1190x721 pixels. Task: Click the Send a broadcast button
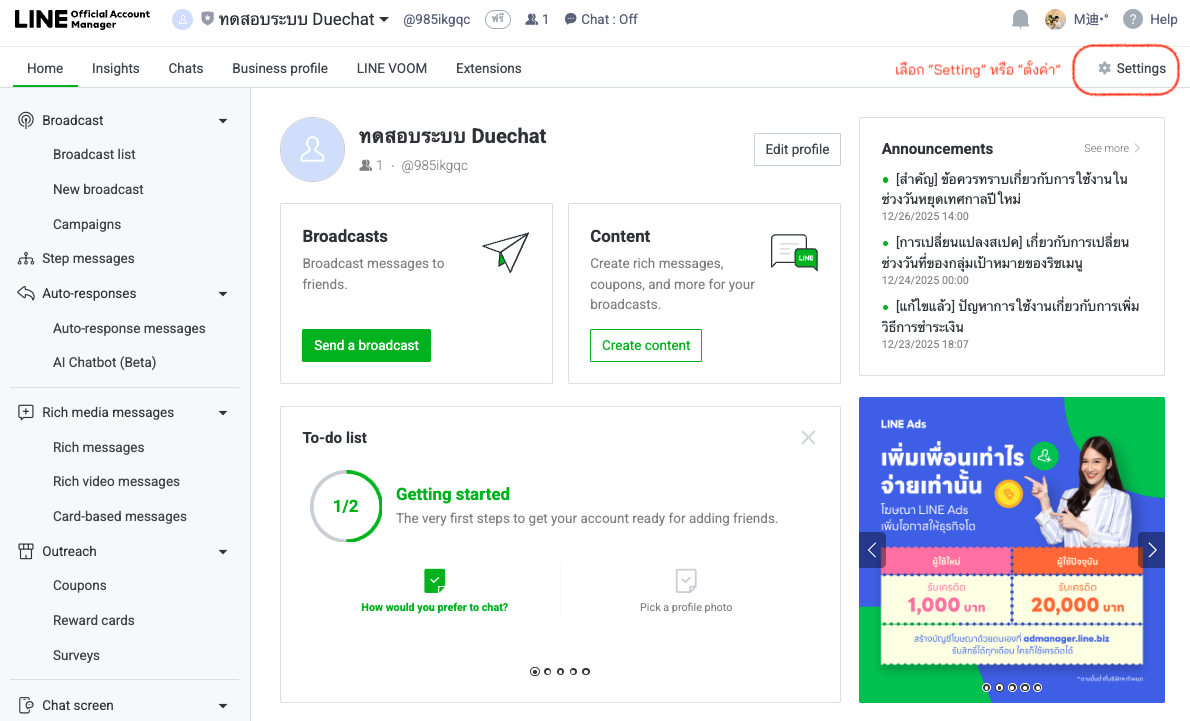click(x=367, y=345)
